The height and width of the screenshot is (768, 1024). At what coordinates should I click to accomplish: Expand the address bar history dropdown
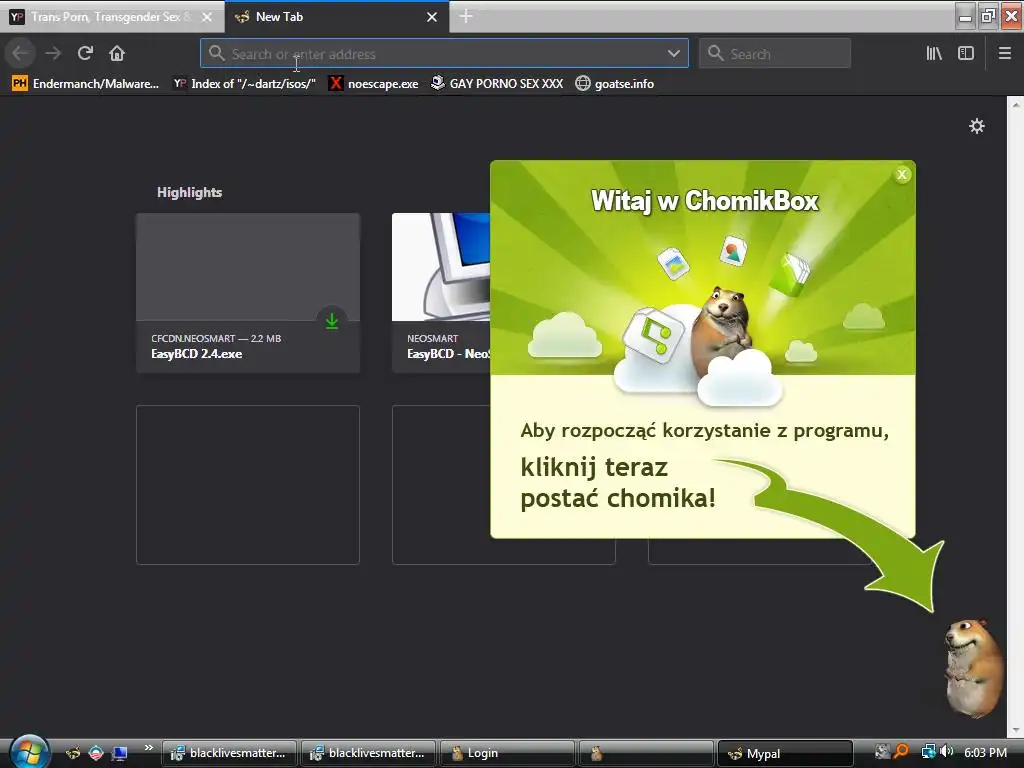click(x=673, y=54)
